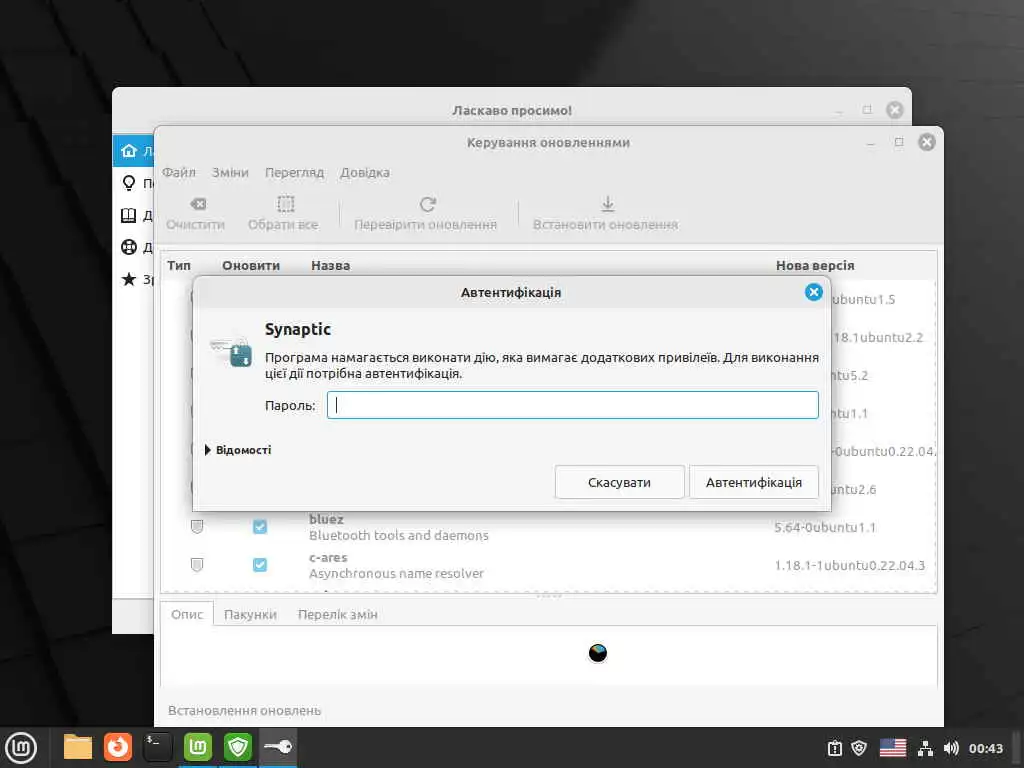Sort by the Тип column header
Screen dimensions: 1024x768
pos(179,265)
